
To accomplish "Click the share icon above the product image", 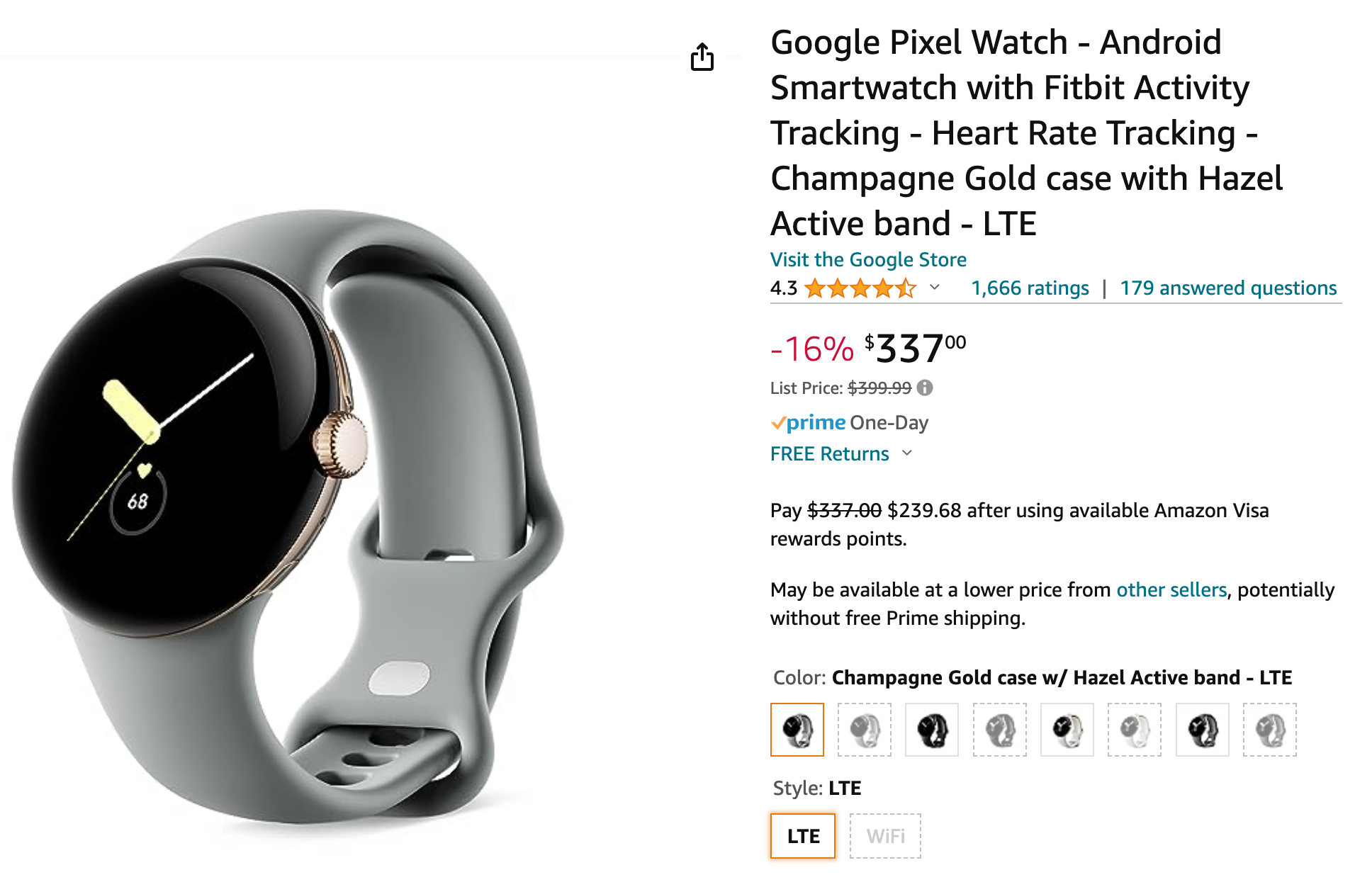I will pos(702,57).
